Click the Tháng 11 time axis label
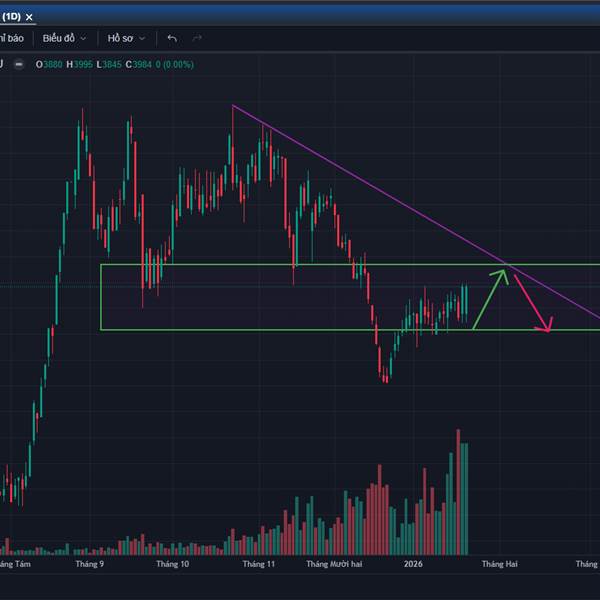The image size is (600, 600). [257, 564]
